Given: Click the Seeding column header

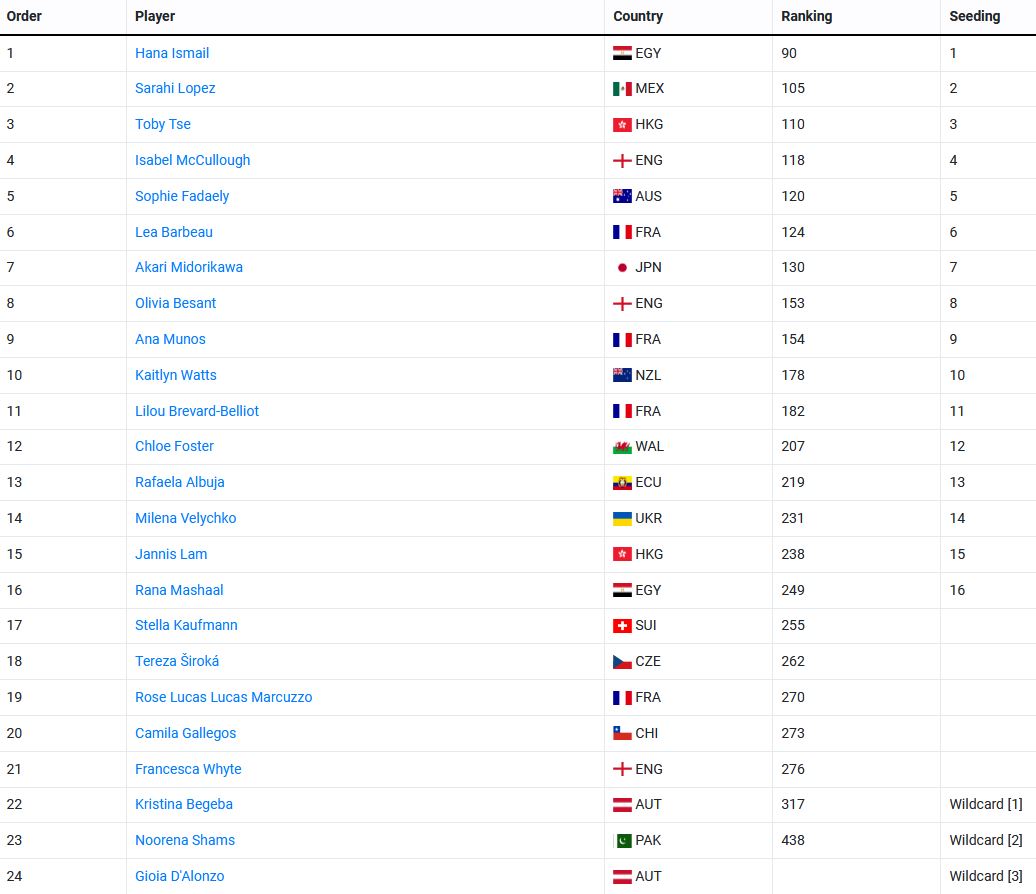Looking at the screenshot, I should click(x=974, y=16).
